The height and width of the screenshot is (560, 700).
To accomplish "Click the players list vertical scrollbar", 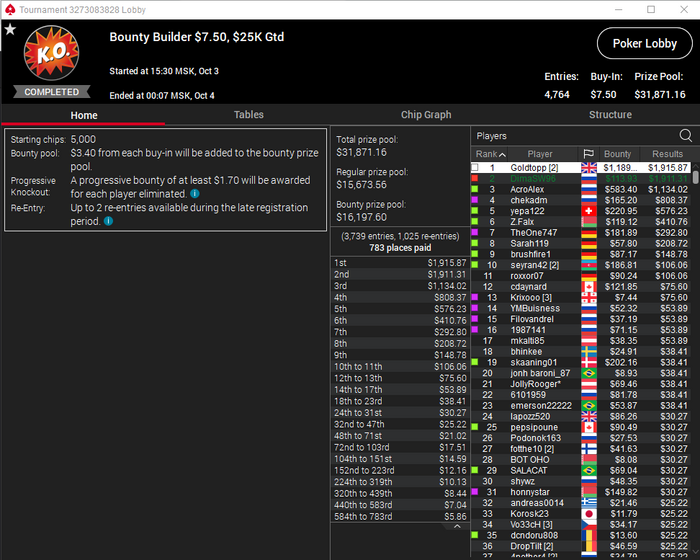I will (x=695, y=178).
